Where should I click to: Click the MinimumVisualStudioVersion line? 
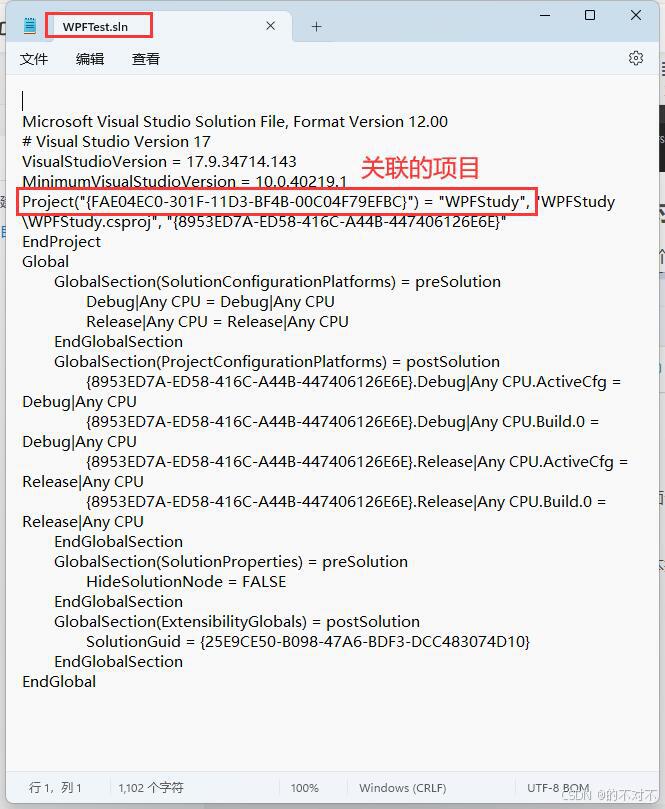tap(184, 182)
